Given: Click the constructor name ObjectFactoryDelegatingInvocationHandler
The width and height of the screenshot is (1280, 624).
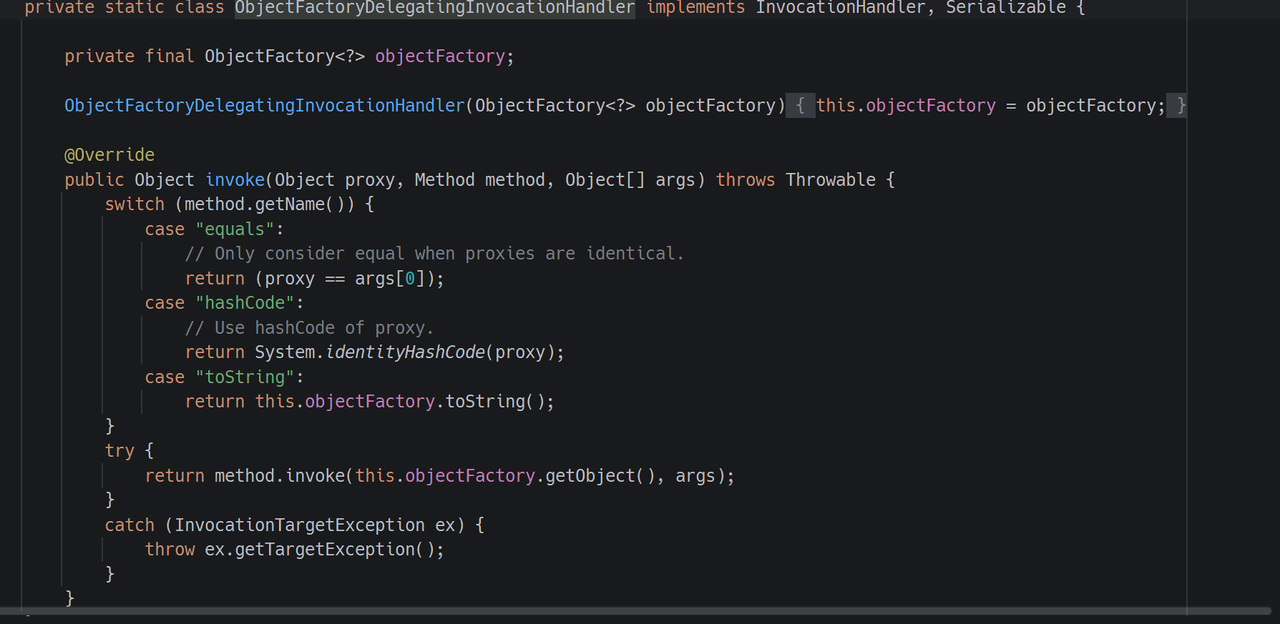Looking at the screenshot, I should click(264, 106).
